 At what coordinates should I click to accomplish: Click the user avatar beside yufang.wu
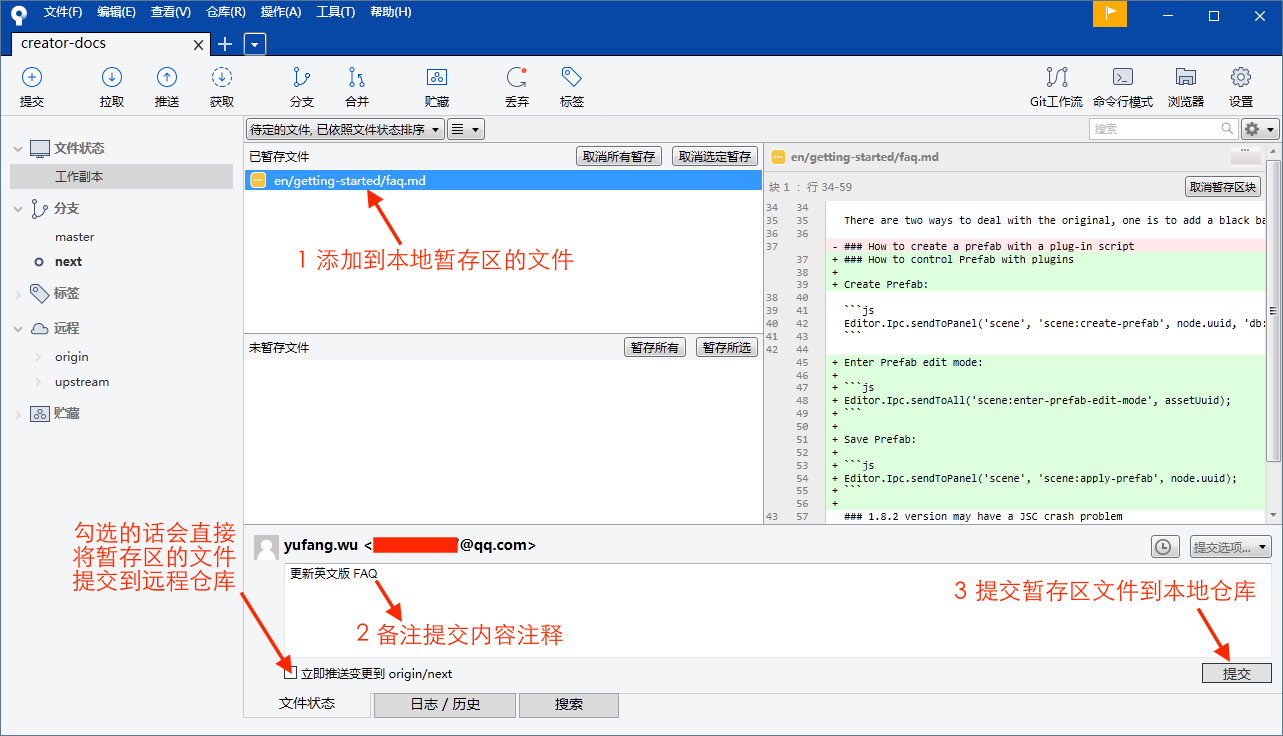[266, 547]
